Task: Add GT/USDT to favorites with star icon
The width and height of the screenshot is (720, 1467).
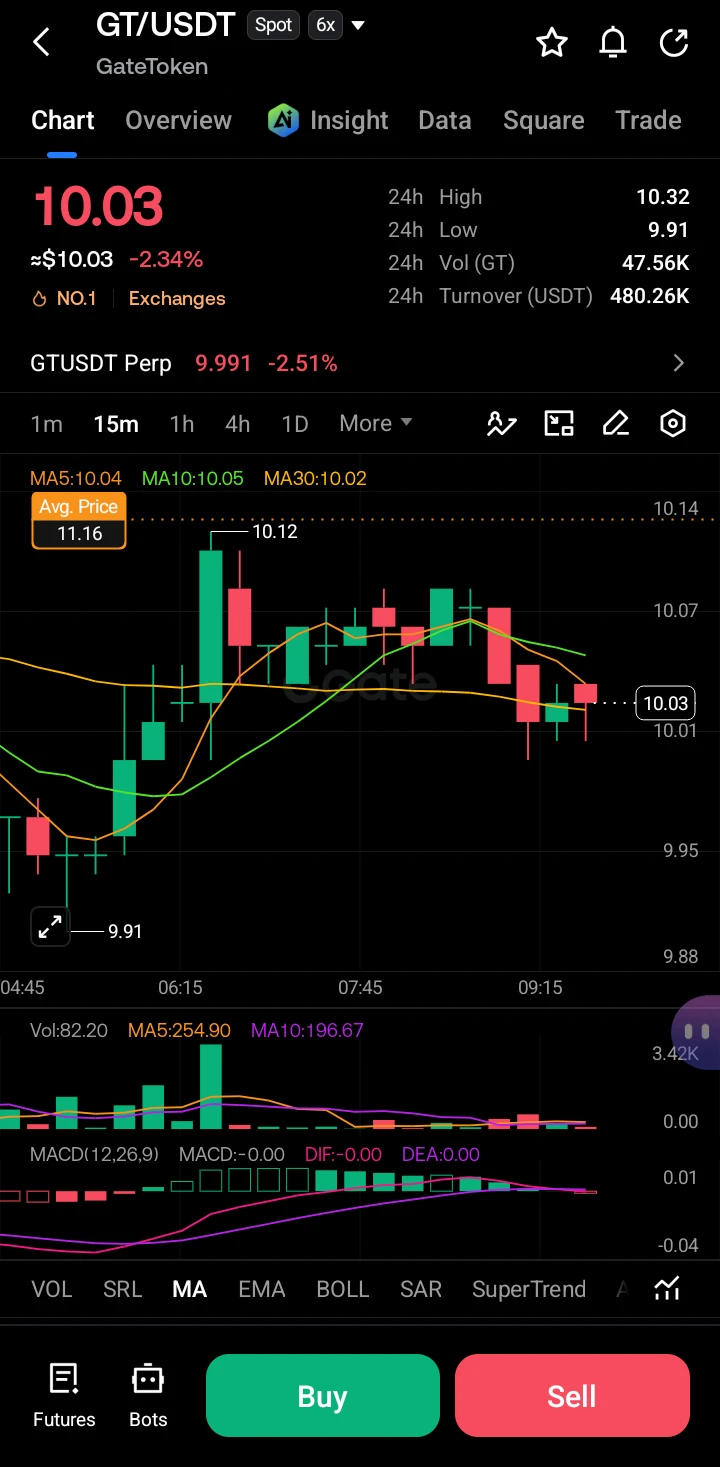Action: (552, 42)
